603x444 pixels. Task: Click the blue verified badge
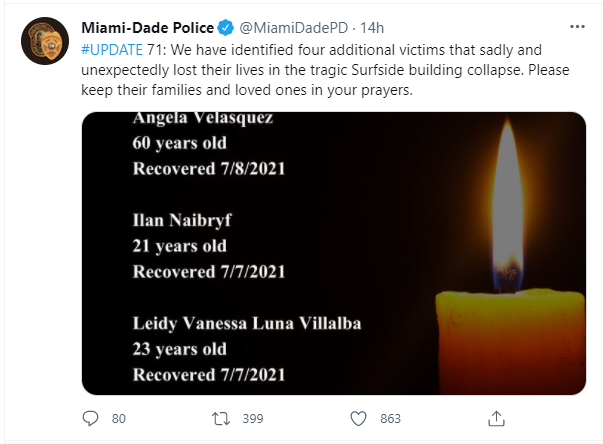(x=226, y=28)
